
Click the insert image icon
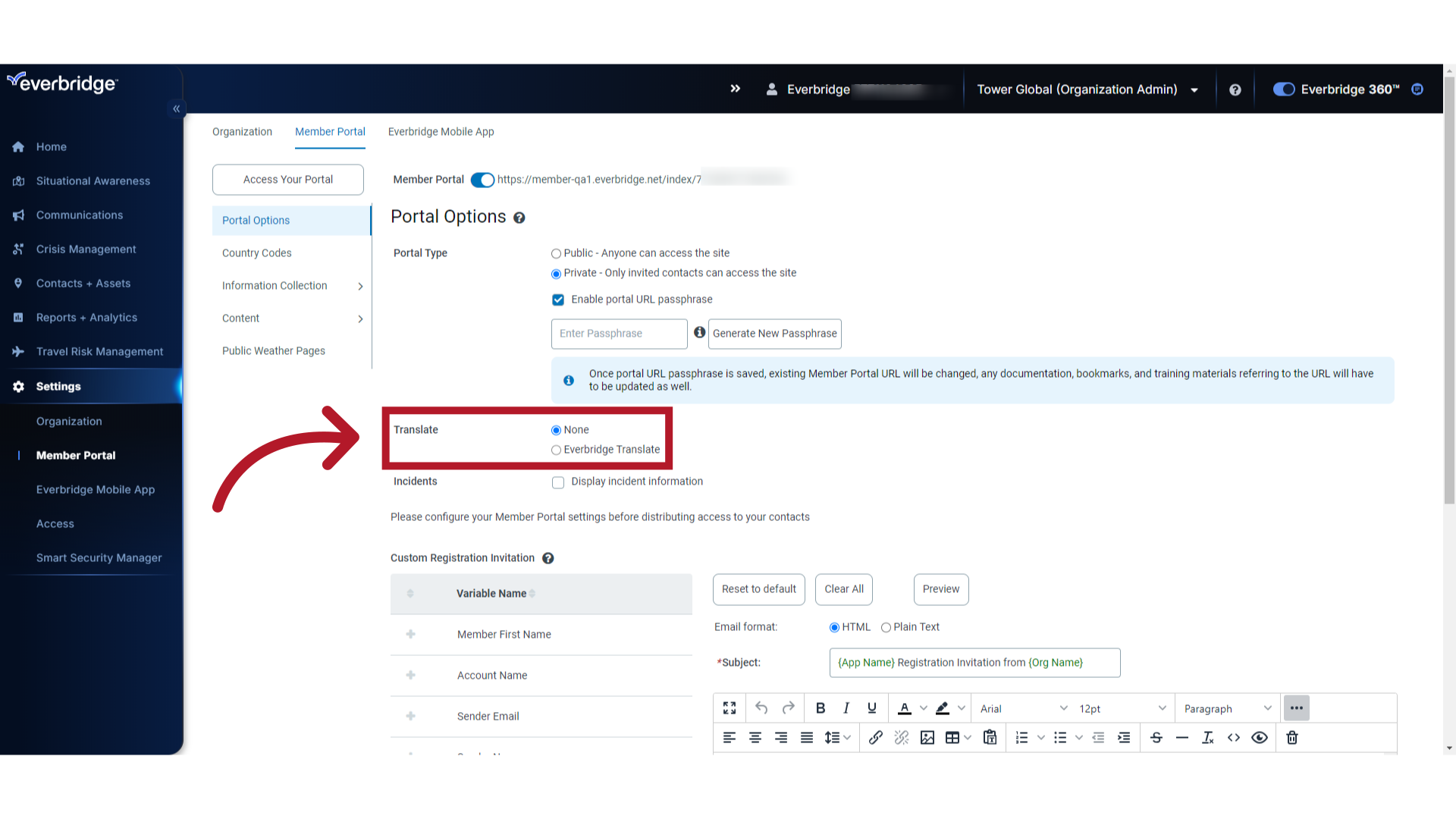(927, 737)
